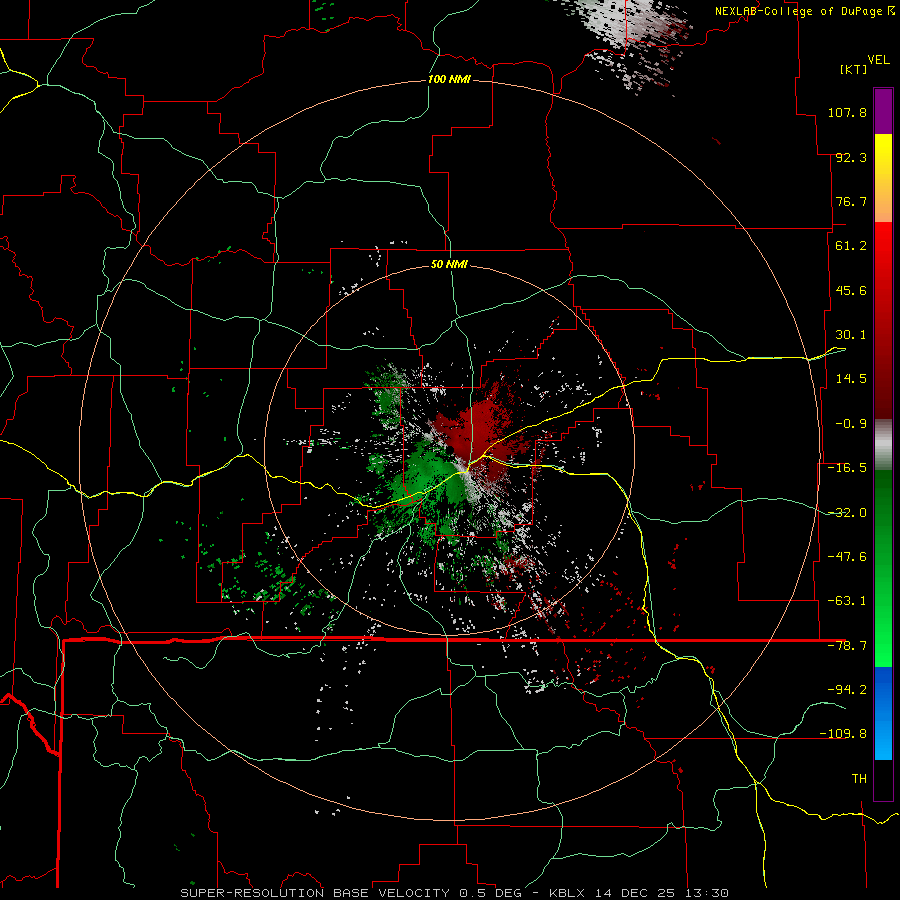Click the 92.3 legend value
Viewport: 900px width, 900px height.
coord(851,157)
